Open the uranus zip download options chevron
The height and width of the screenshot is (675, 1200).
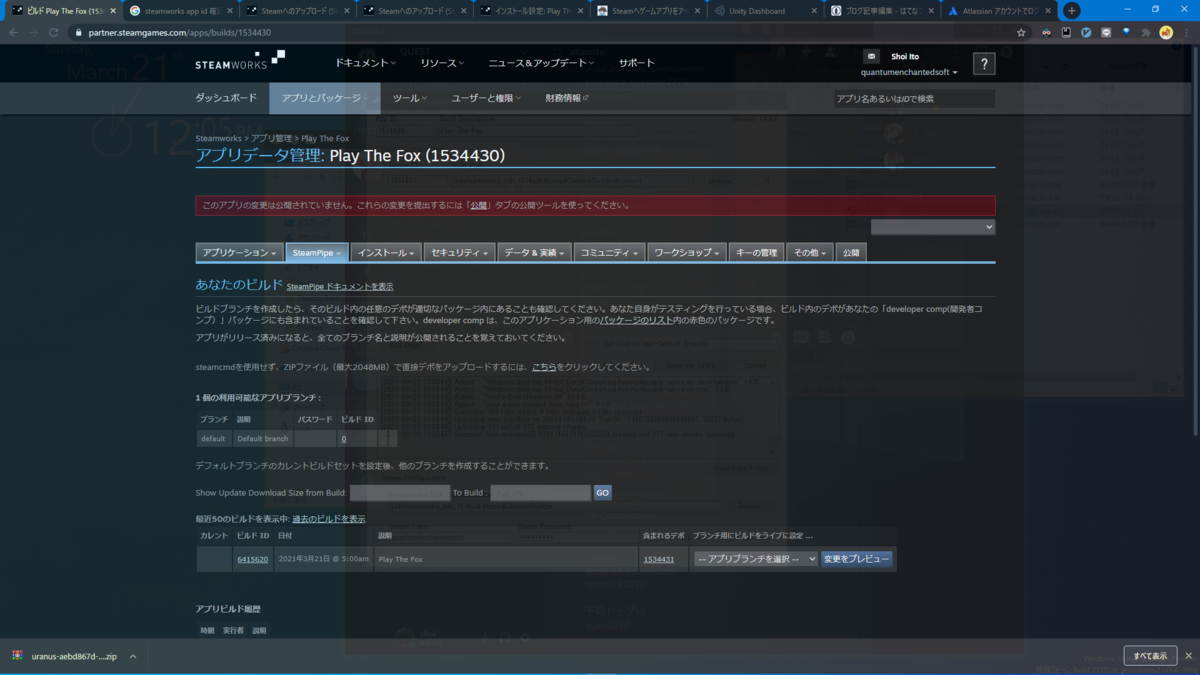click(132, 656)
